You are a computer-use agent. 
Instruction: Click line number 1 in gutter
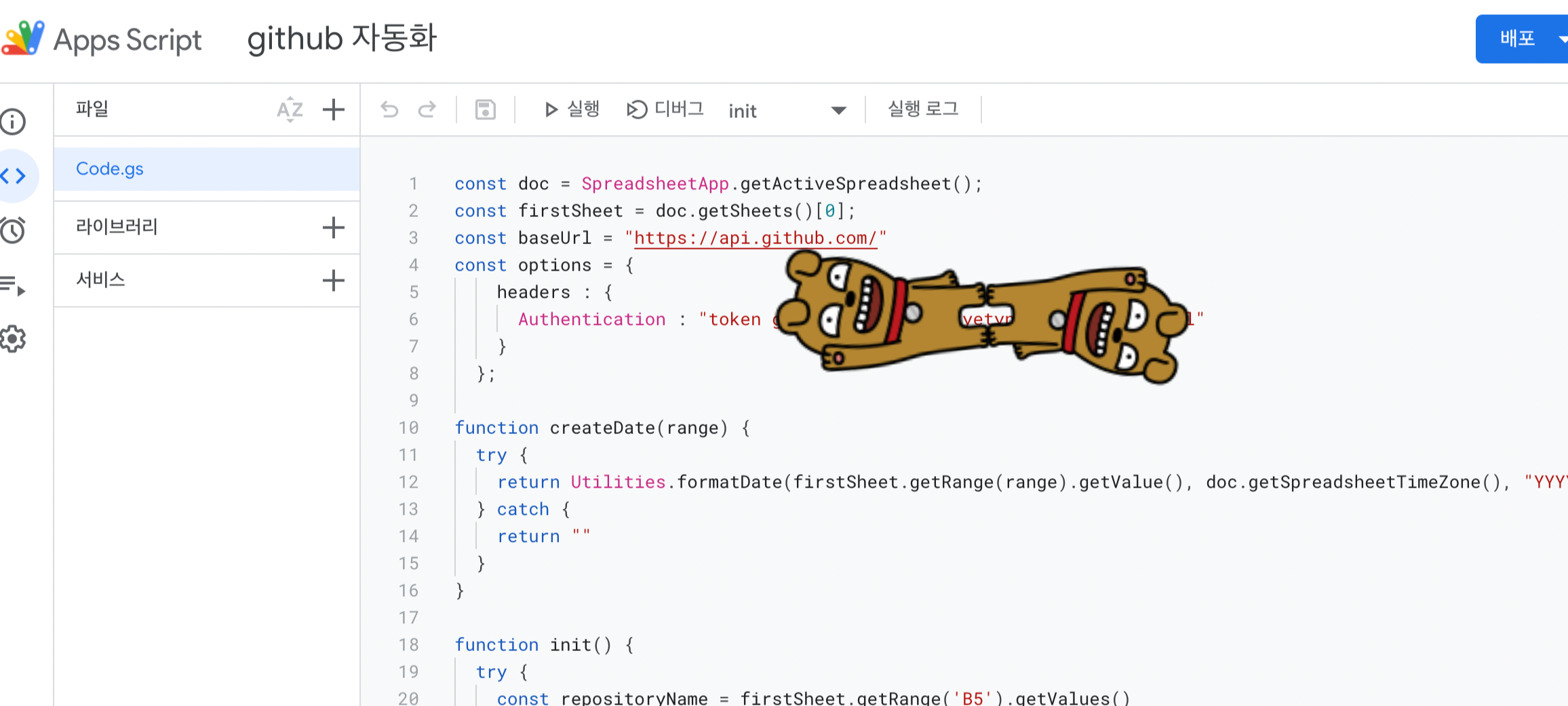pos(413,184)
